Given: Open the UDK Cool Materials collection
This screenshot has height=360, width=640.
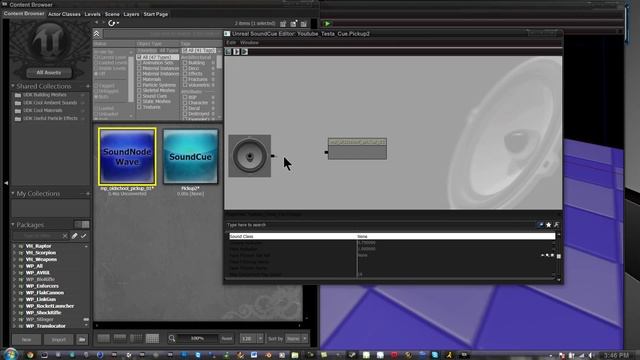Looking at the screenshot, I should pyautogui.click(x=42, y=110).
